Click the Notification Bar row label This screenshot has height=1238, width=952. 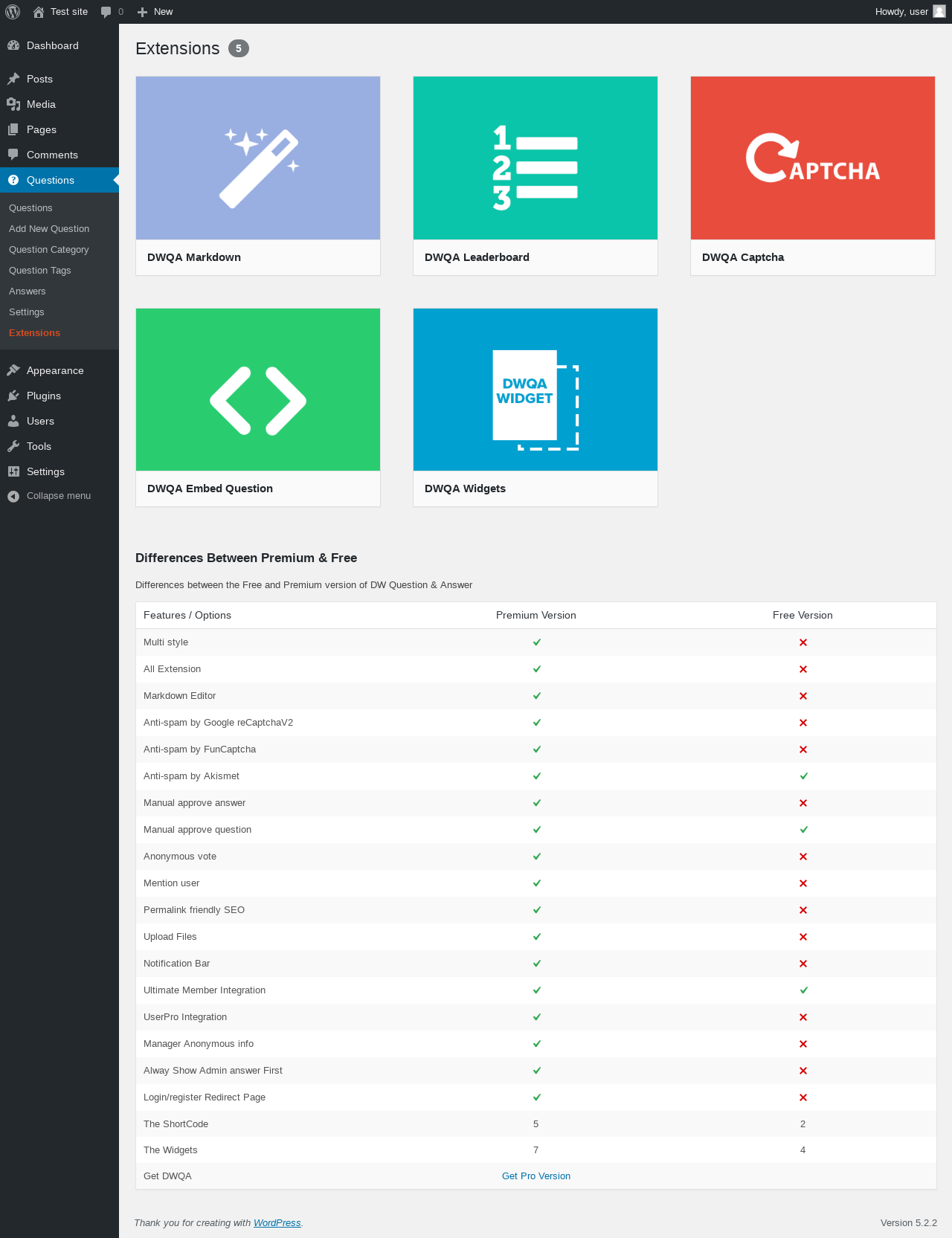point(176,964)
